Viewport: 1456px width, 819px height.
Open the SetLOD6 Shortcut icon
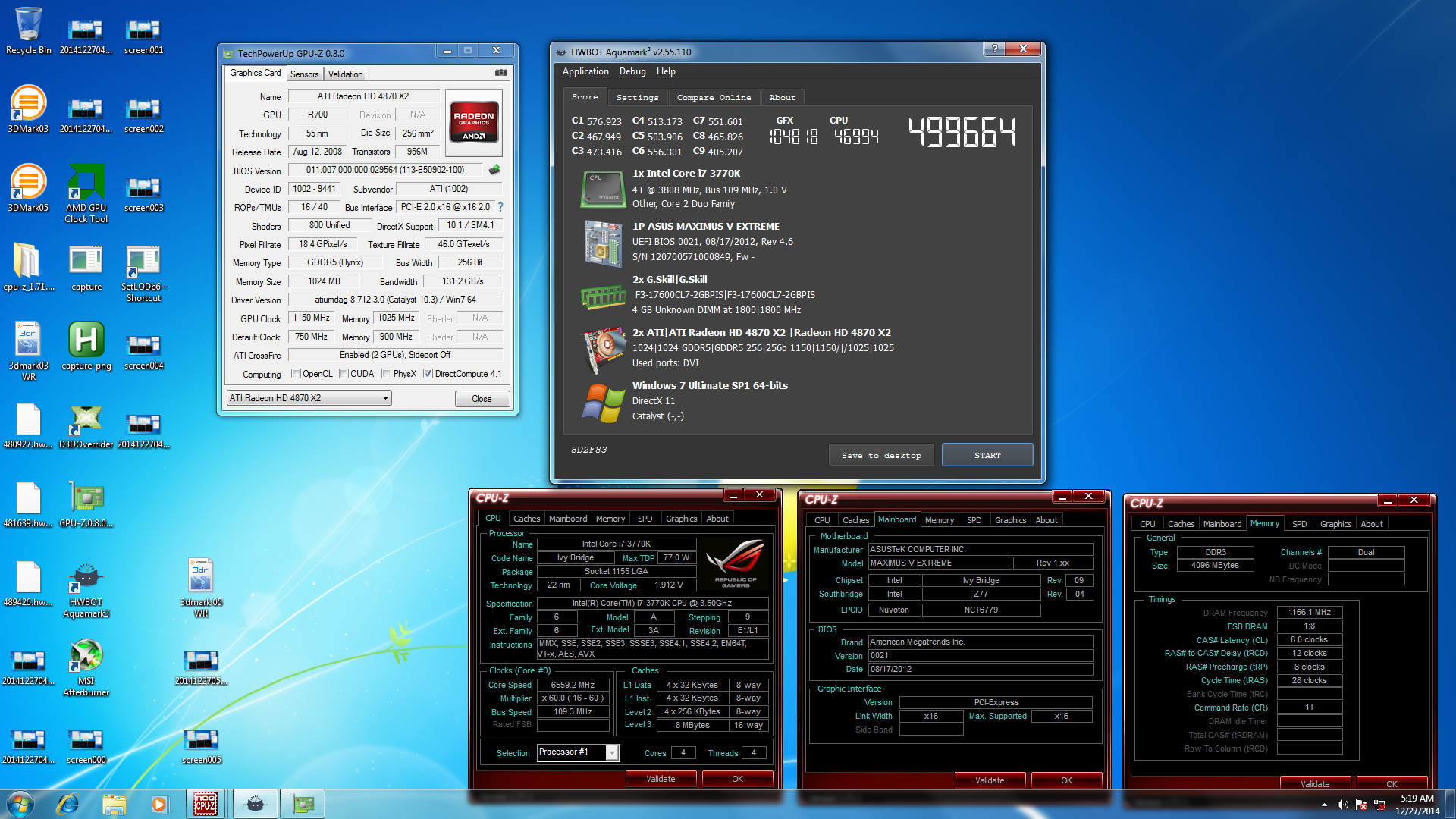click(143, 272)
